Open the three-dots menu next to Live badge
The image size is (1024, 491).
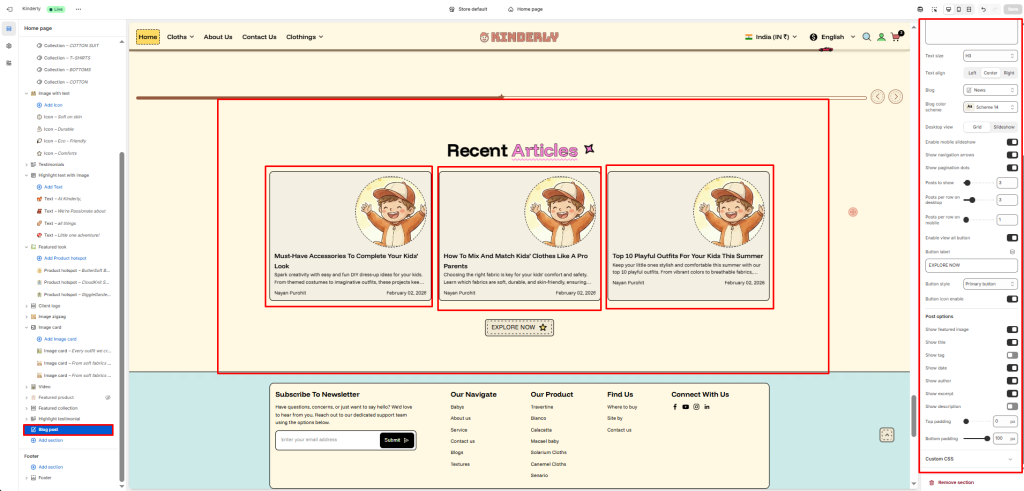click(x=78, y=9)
